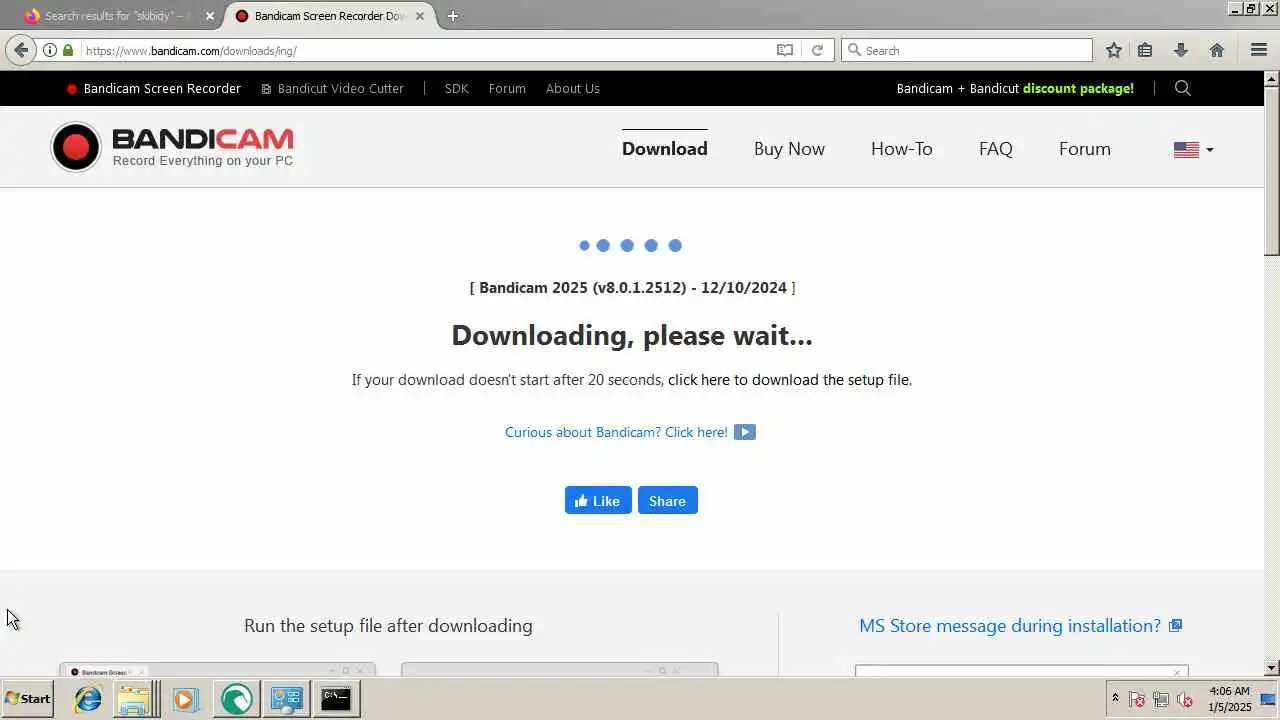This screenshot has width=1280, height=720.
Task: Select the Bandicam Screen Recorder Download tab
Action: coord(330,16)
